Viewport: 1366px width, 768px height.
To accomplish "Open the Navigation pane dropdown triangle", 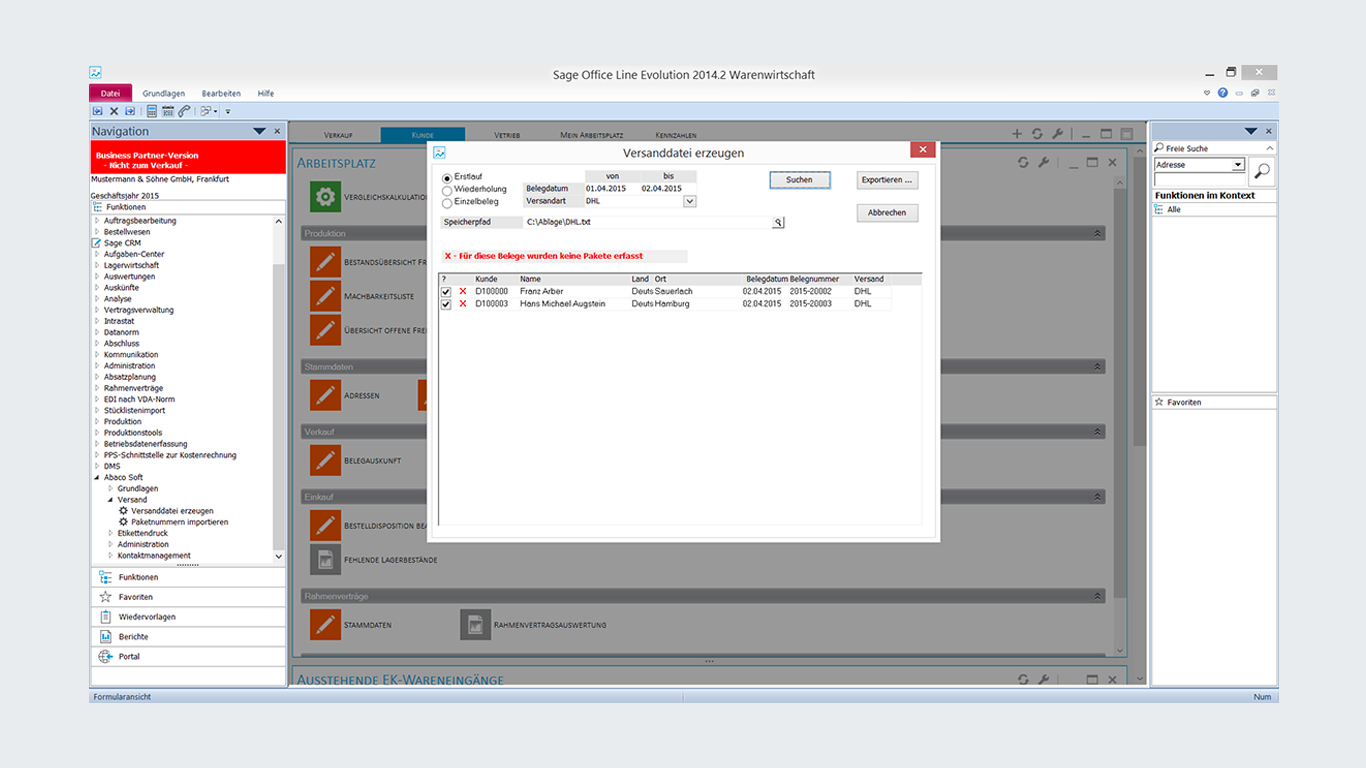I will 259,131.
